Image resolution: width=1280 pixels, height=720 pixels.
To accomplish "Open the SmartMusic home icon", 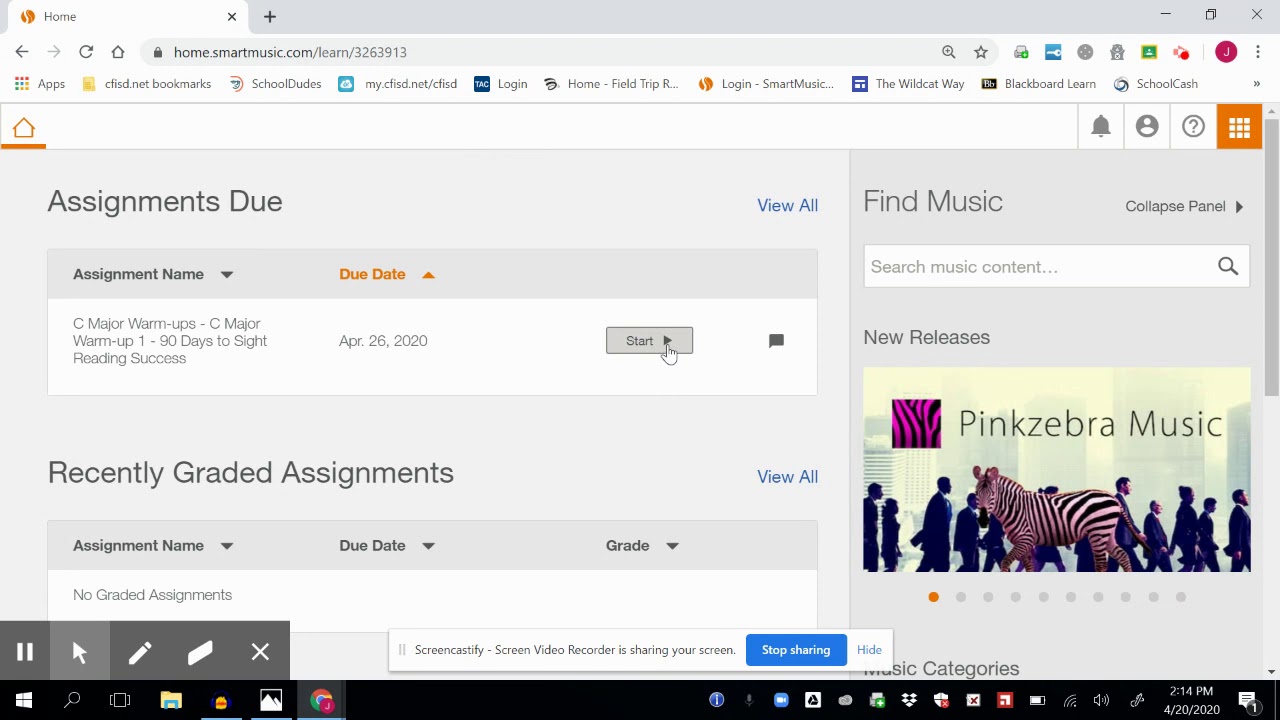I will pyautogui.click(x=23, y=128).
